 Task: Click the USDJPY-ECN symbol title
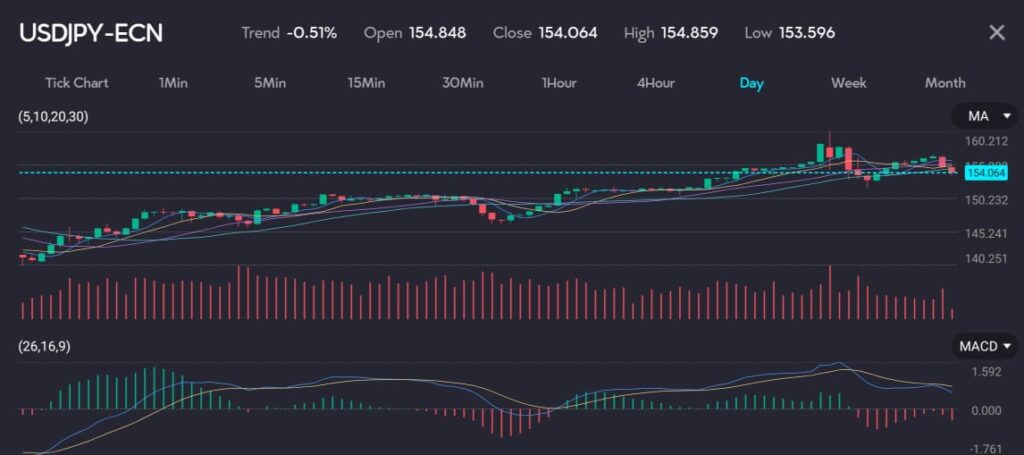[91, 33]
